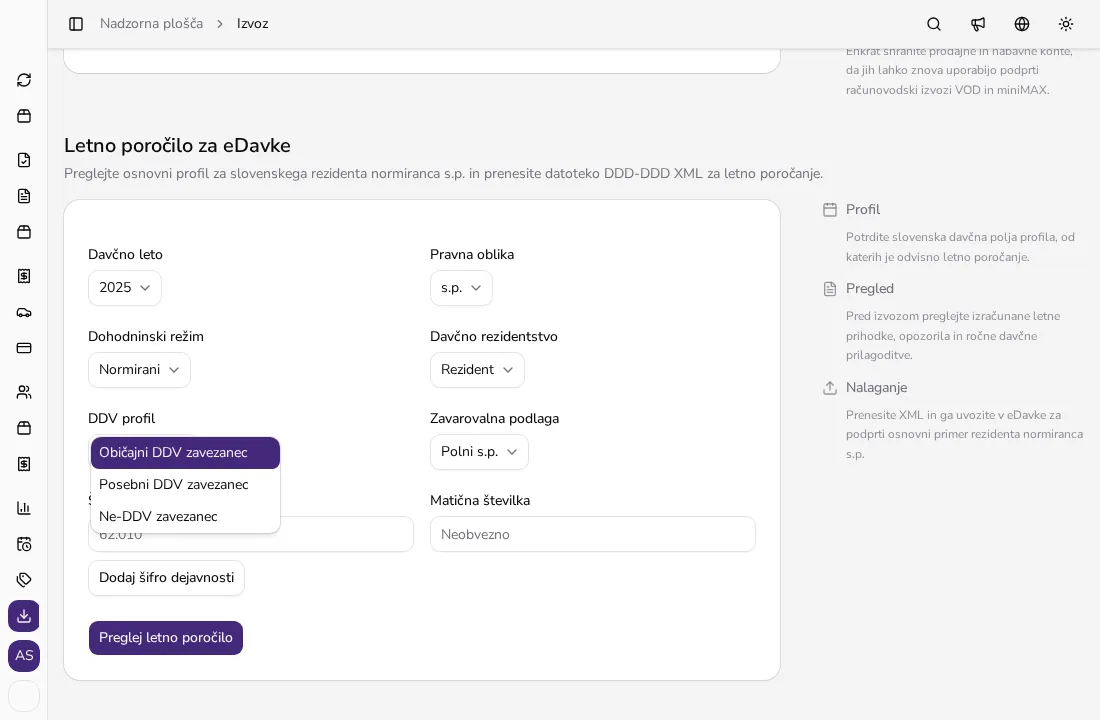Click the Izvoz breadcrumb
Viewport: 1100px width, 720px height.
pos(253,24)
